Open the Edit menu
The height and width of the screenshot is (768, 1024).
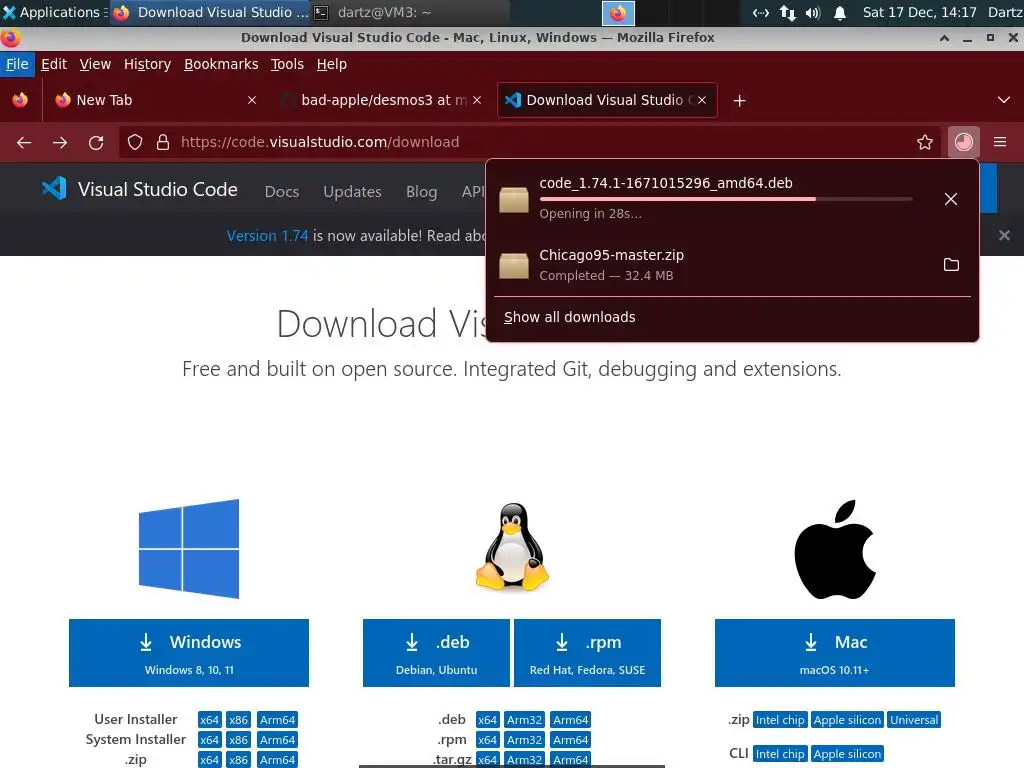click(x=54, y=64)
